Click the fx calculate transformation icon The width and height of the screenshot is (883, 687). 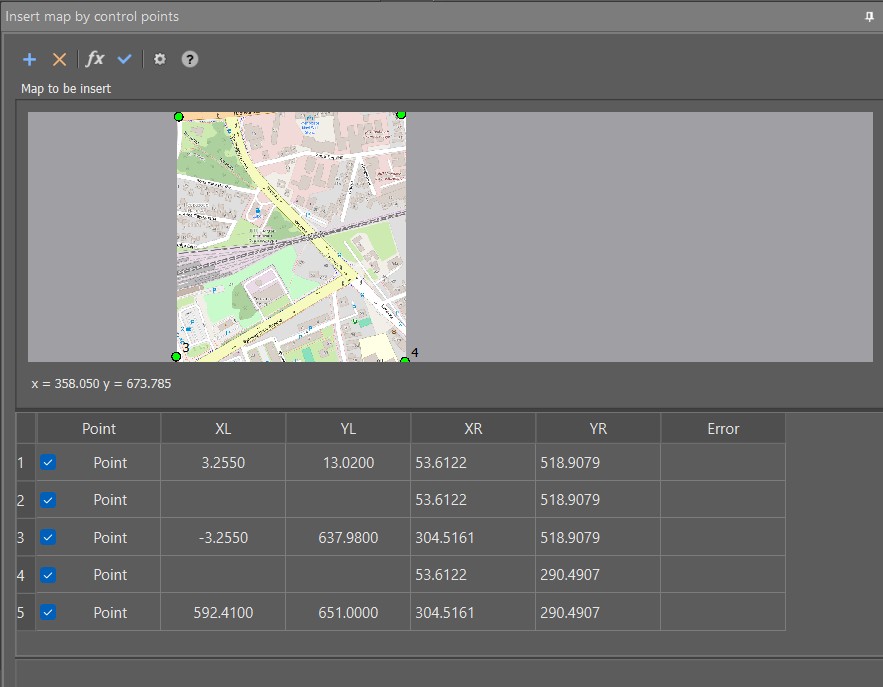point(95,60)
